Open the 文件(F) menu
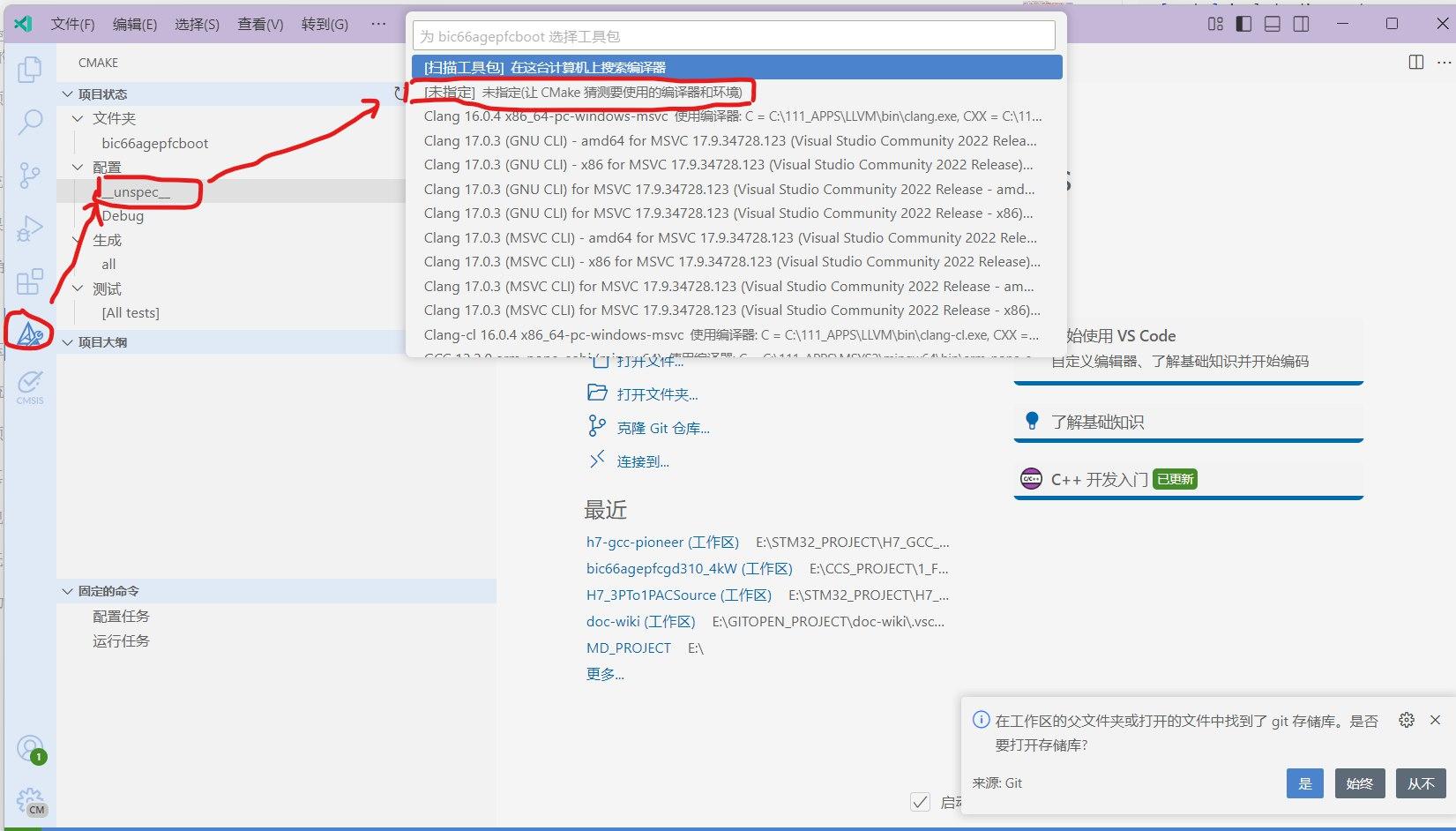 click(x=72, y=24)
